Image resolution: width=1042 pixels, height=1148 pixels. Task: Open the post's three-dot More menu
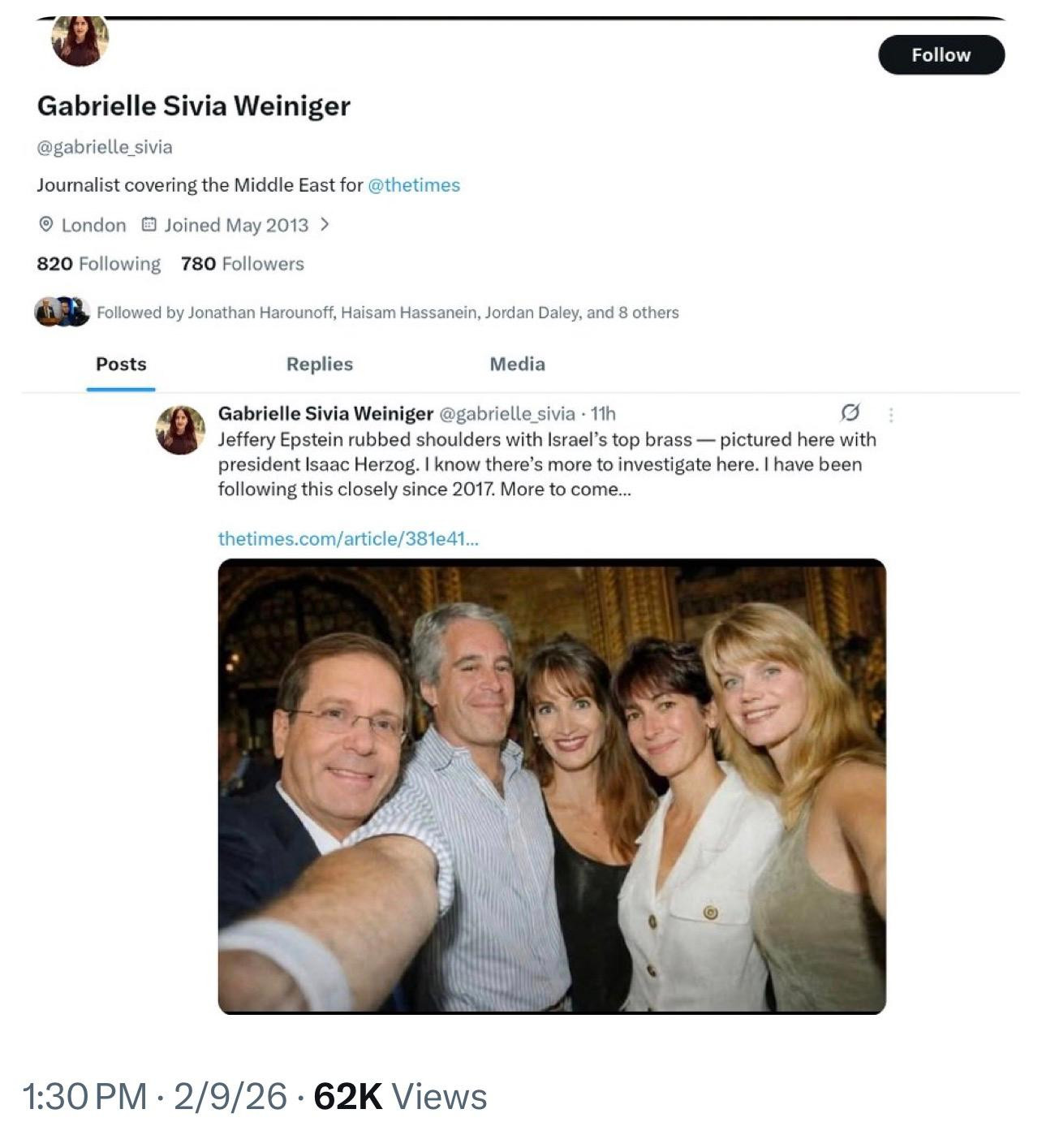point(891,415)
